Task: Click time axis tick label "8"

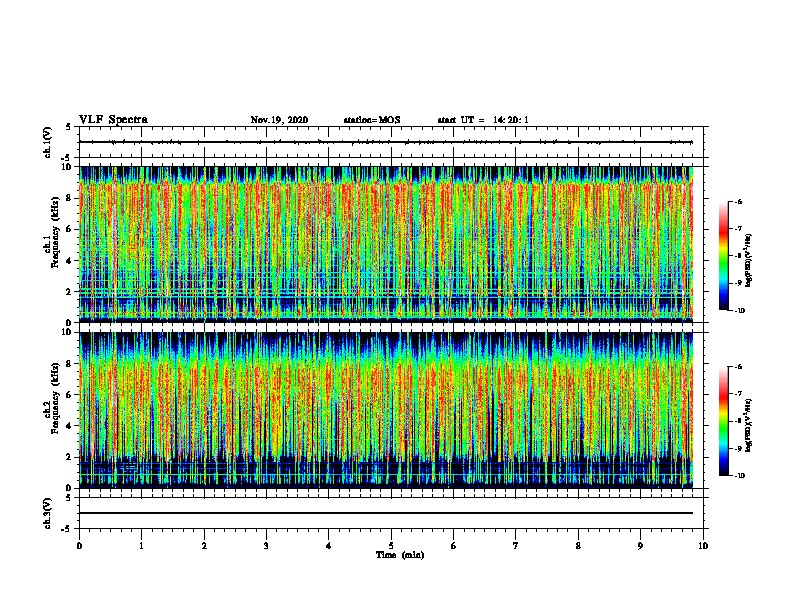Action: pos(578,546)
